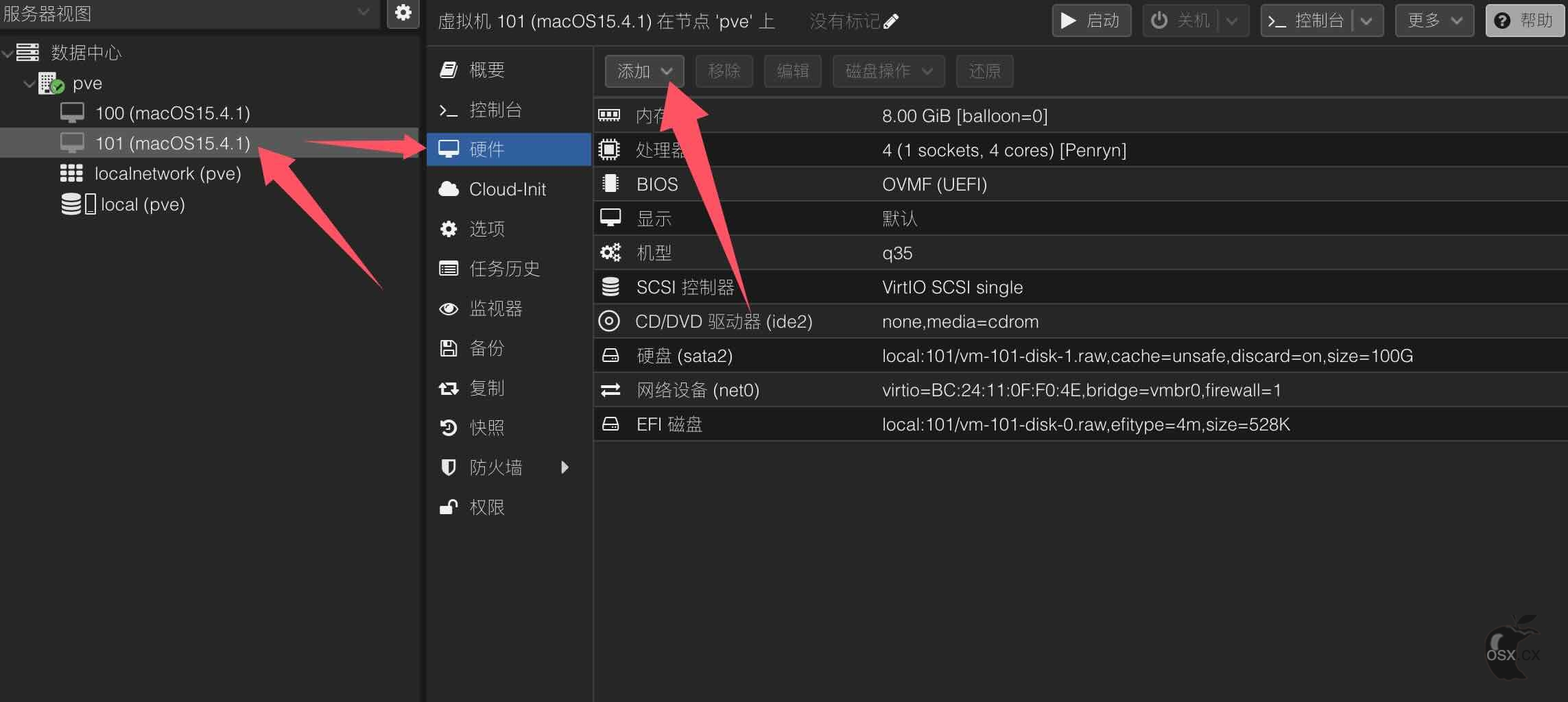
Task: Open the 任务历史 task history tab
Action: (509, 269)
